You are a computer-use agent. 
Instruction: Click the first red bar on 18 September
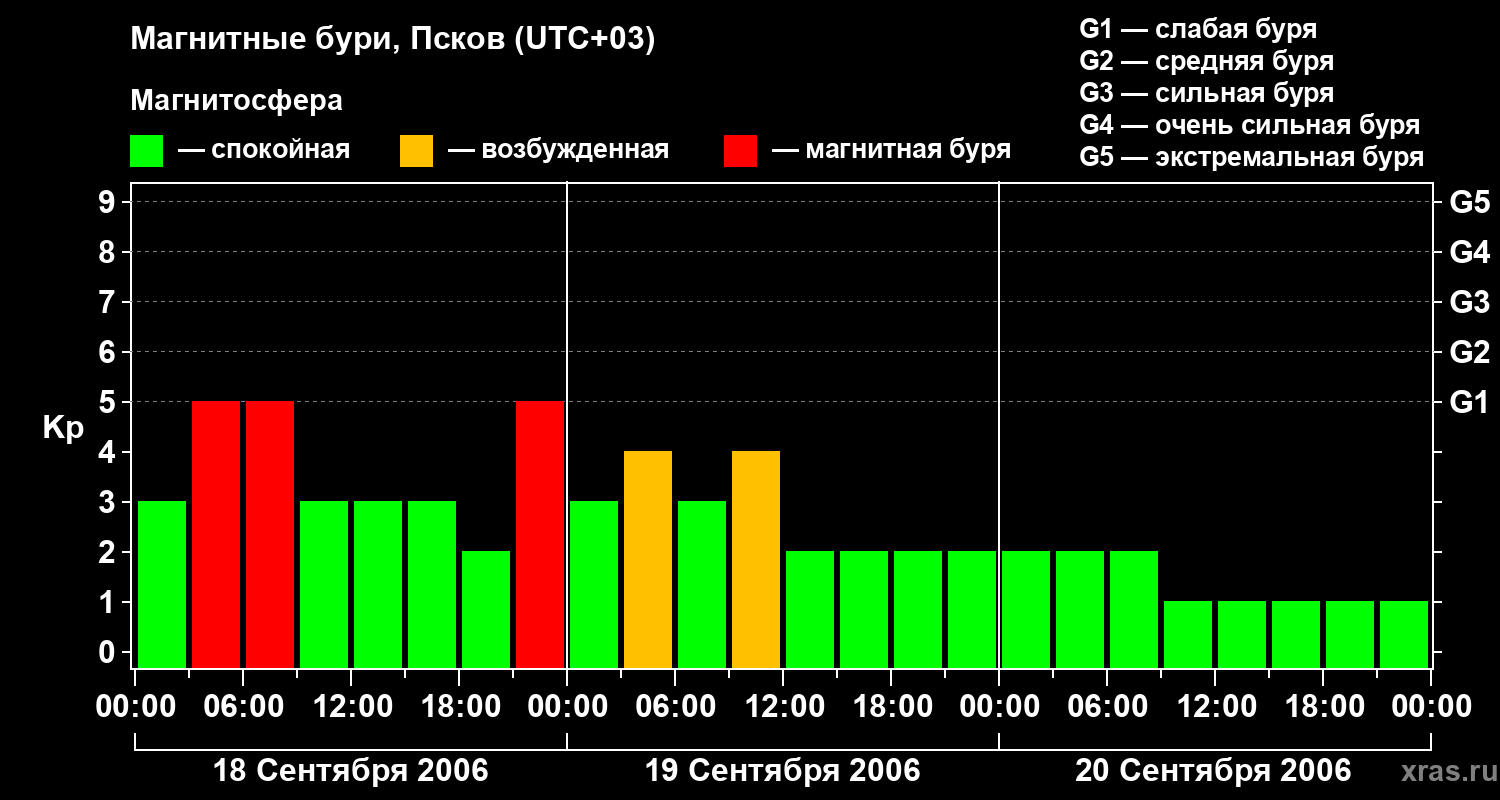click(x=216, y=534)
